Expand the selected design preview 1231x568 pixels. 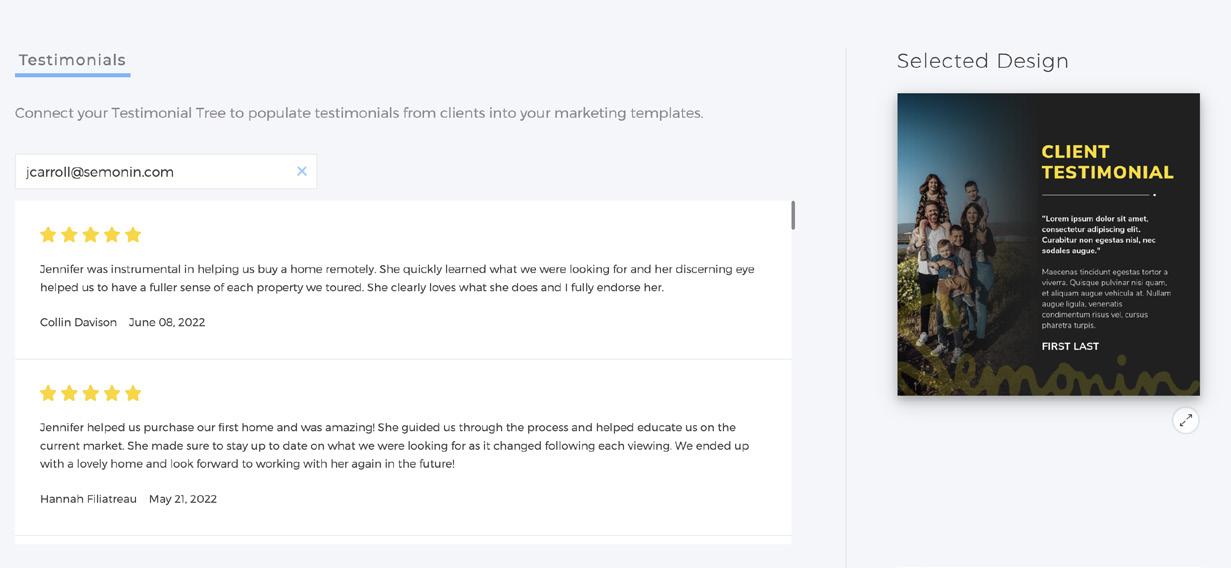coord(1185,421)
